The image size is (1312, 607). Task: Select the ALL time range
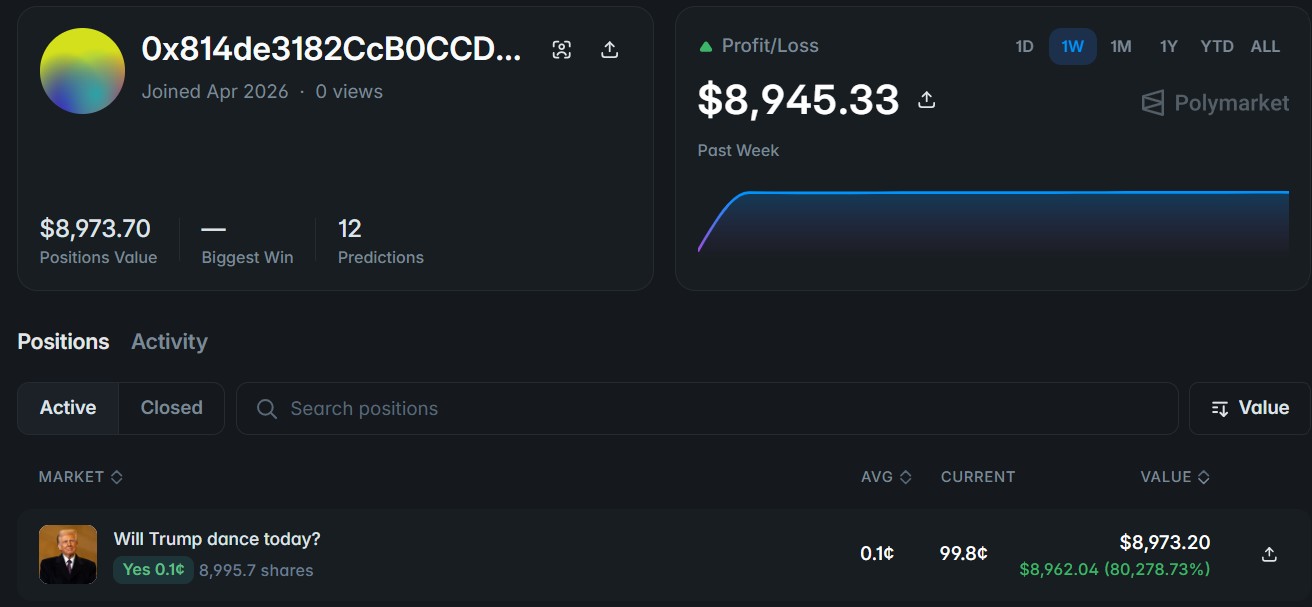tap(1265, 47)
